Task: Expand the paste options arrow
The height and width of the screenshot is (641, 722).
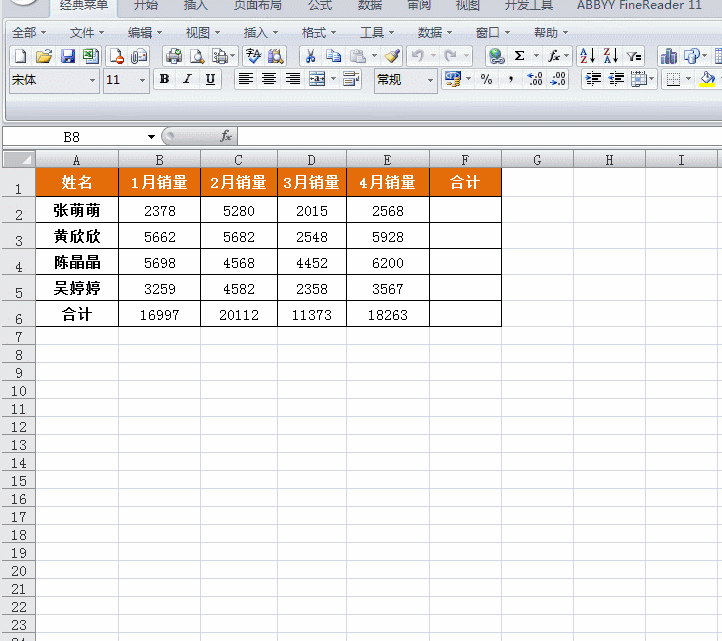Action: pos(374,56)
